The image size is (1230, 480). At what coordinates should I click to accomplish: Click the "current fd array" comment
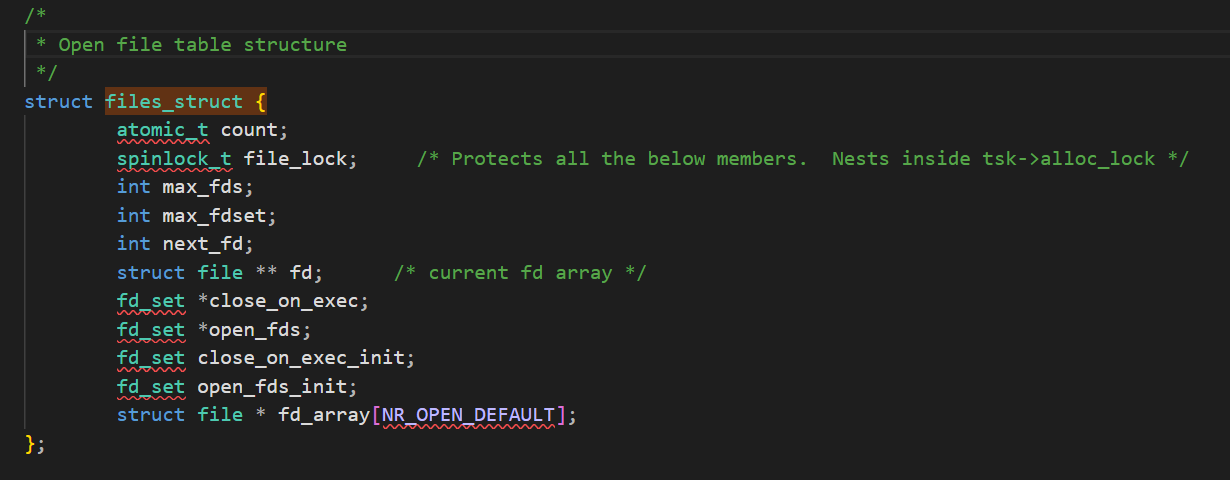[x=520, y=272]
